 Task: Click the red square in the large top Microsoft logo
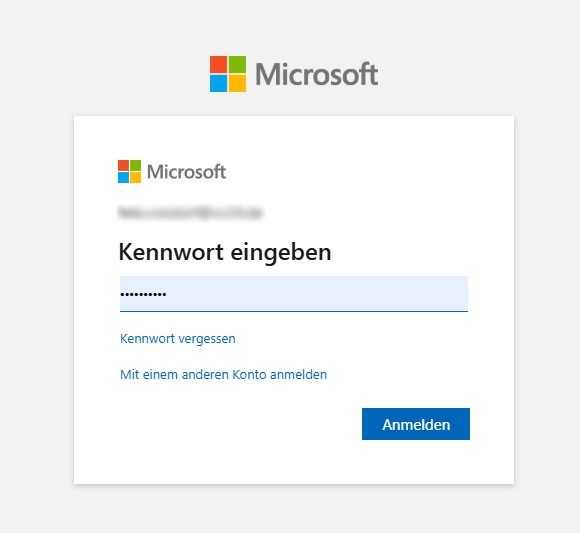(218, 65)
